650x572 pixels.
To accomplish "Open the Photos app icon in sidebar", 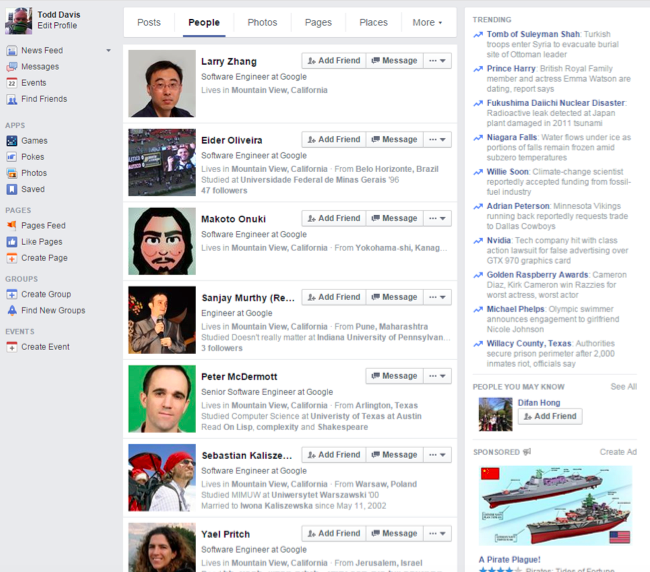I will click(x=12, y=173).
